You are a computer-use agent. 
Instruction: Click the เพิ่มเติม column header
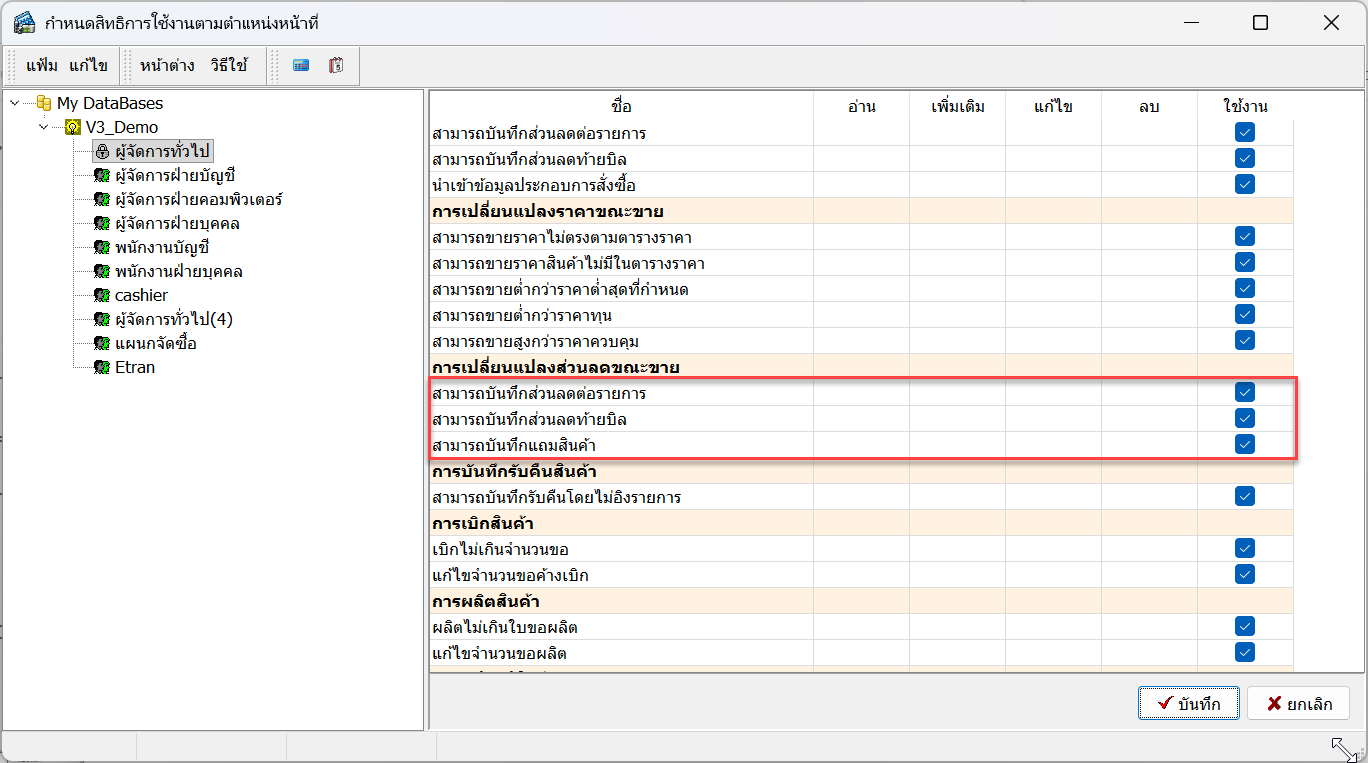click(x=958, y=106)
